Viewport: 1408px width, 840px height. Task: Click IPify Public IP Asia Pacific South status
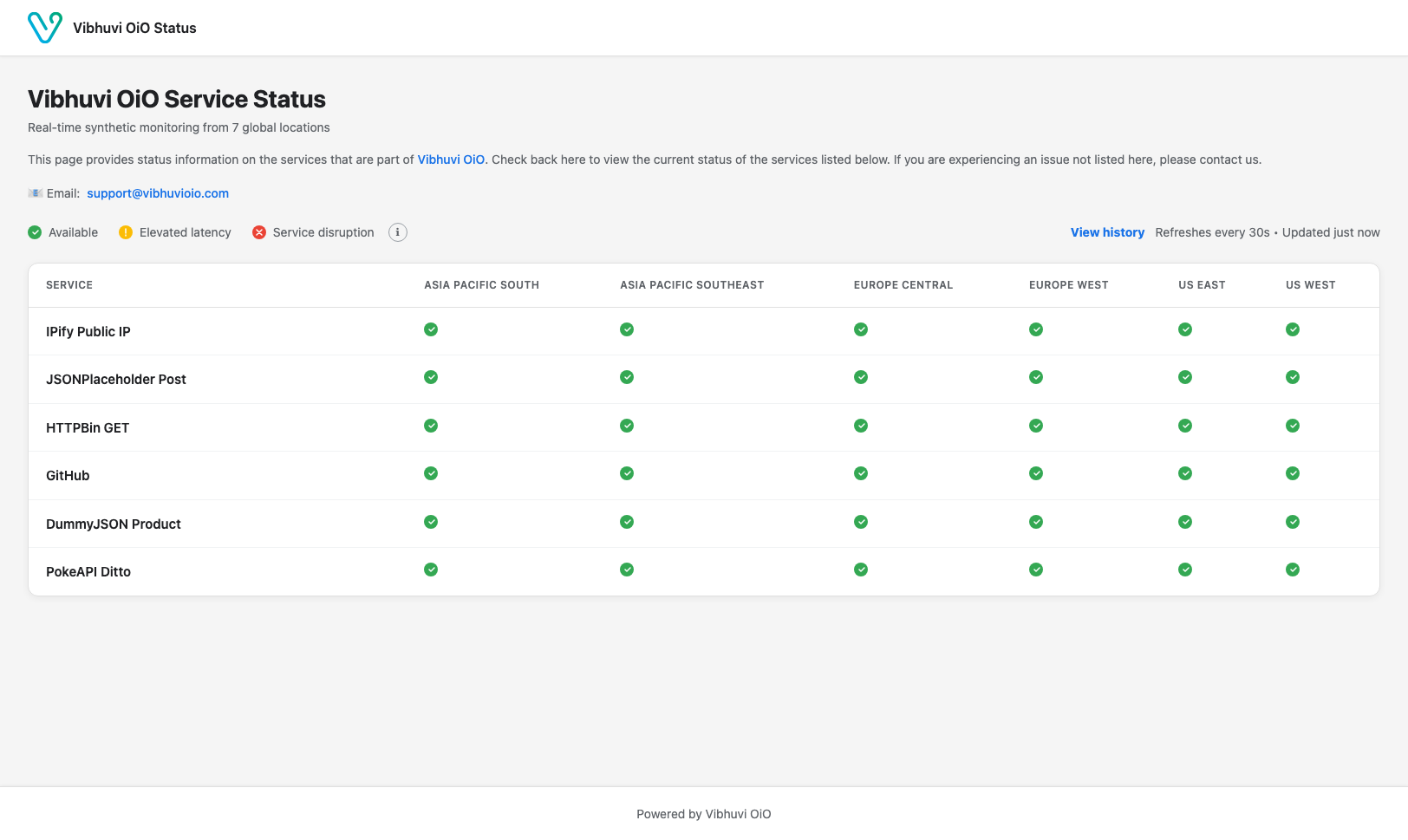click(x=431, y=329)
